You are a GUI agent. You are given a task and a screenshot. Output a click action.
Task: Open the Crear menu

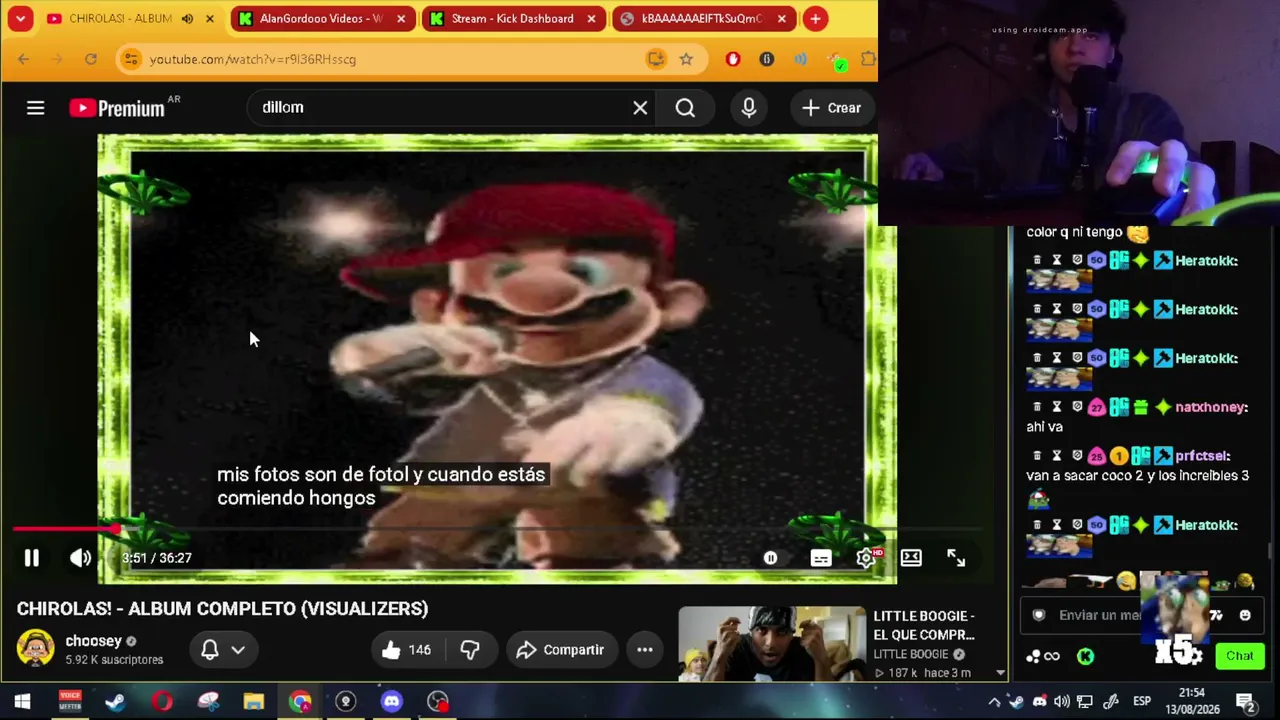(831, 108)
